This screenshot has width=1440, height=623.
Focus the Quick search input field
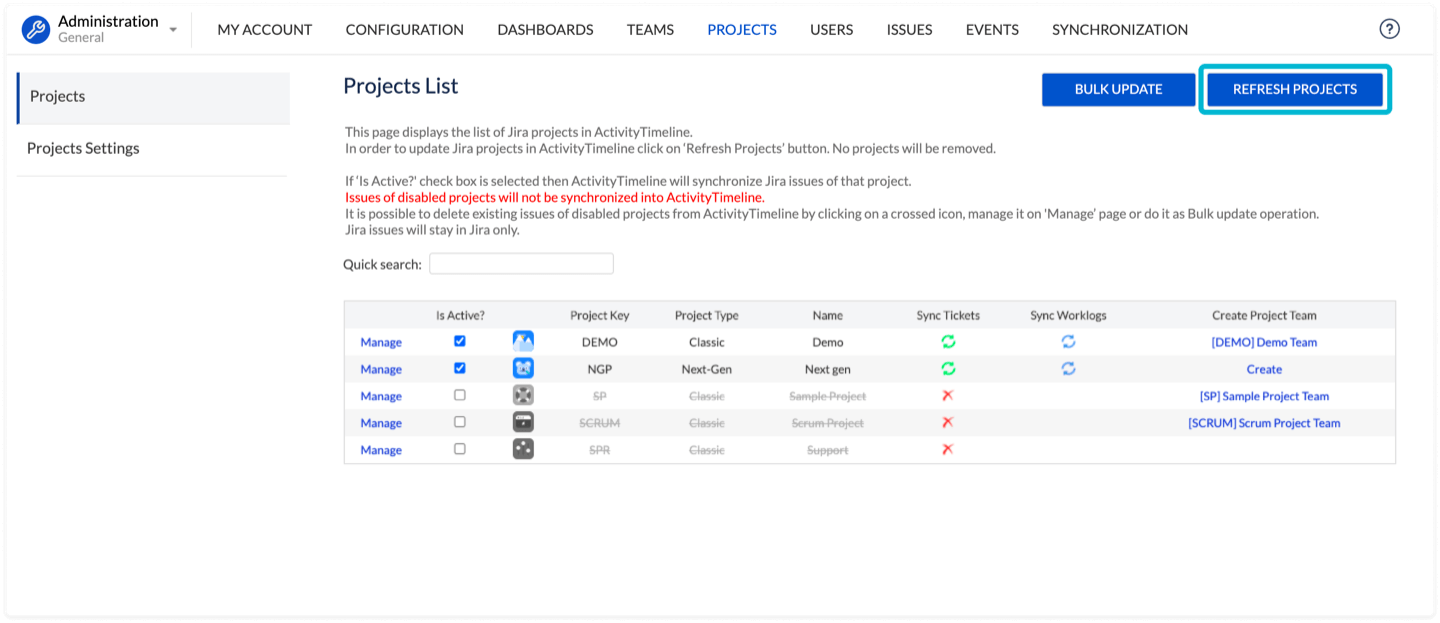[x=521, y=264]
